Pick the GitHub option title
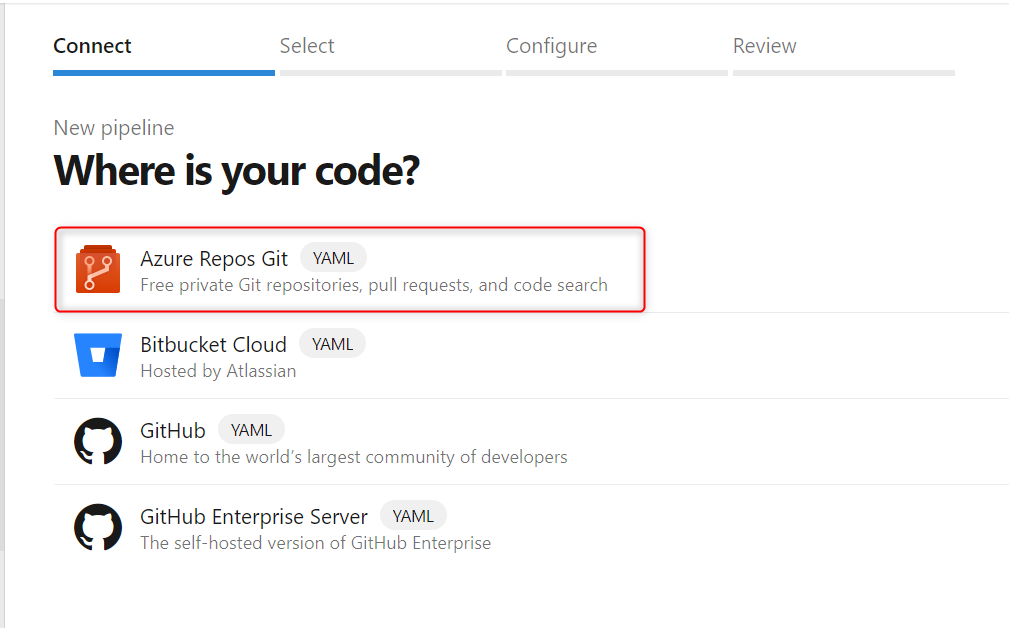Image resolution: width=1009 pixels, height=628 pixels. (173, 430)
